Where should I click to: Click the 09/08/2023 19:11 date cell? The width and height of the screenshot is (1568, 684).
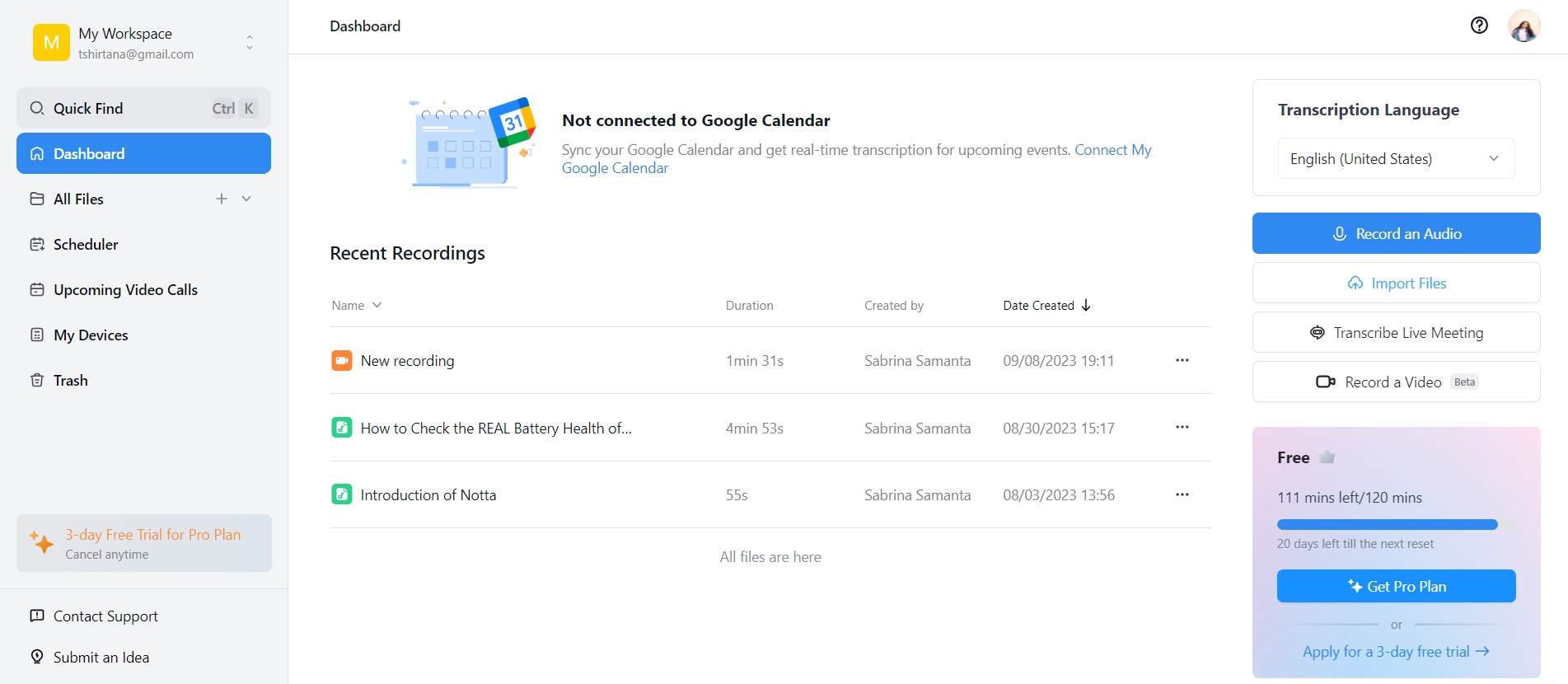[x=1058, y=360]
